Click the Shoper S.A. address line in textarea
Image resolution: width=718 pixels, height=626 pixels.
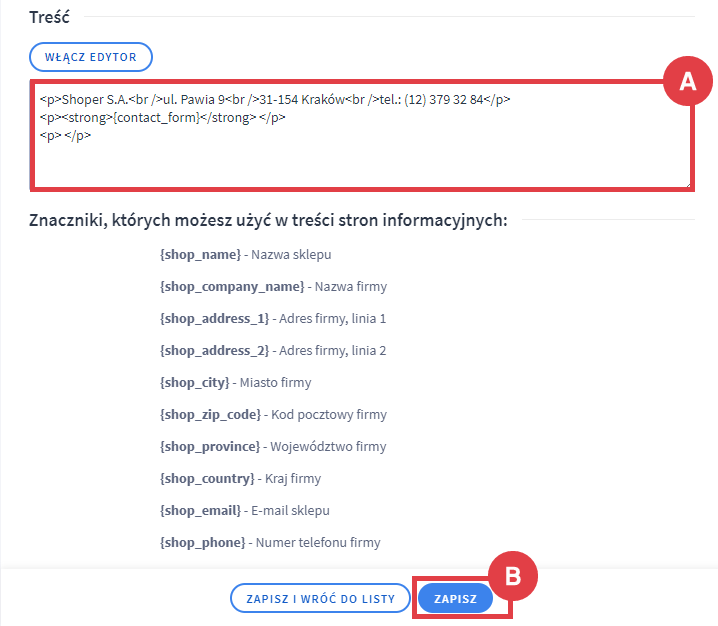276,100
